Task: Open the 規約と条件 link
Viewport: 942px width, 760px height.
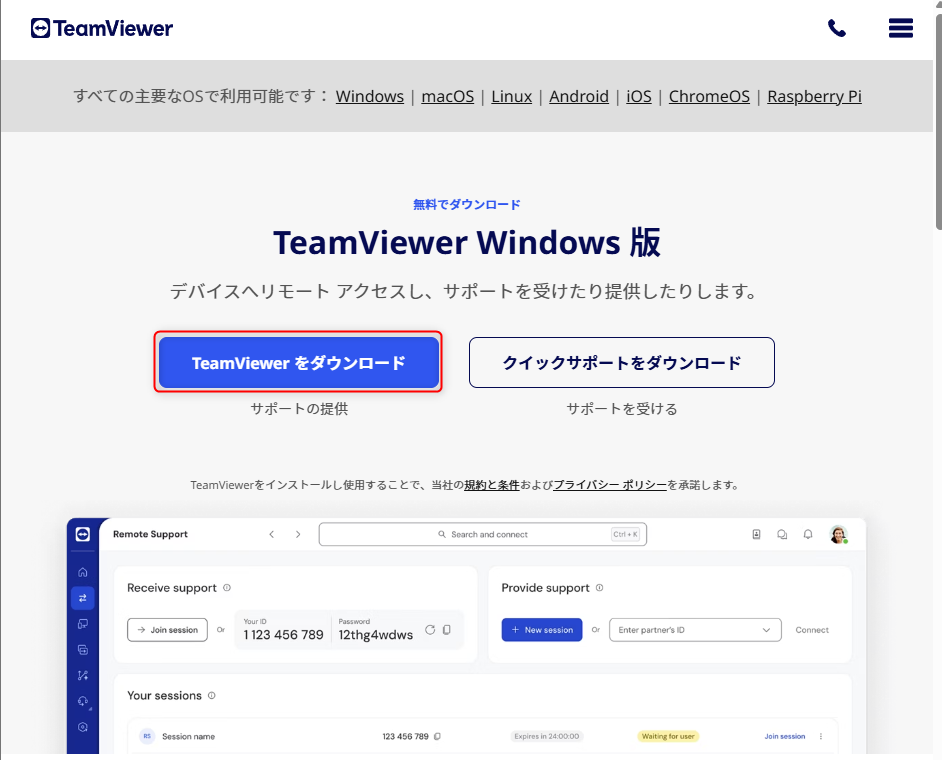Action: click(x=491, y=485)
